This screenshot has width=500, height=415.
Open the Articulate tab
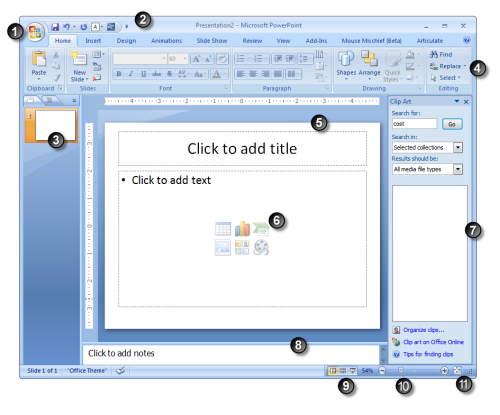(x=430, y=41)
